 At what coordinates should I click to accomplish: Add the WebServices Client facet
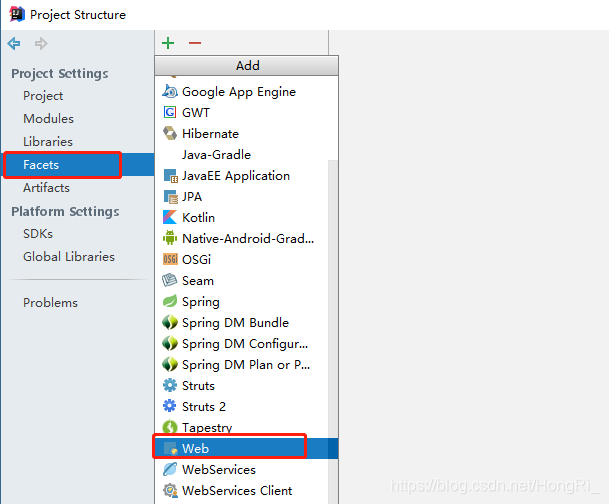242,490
